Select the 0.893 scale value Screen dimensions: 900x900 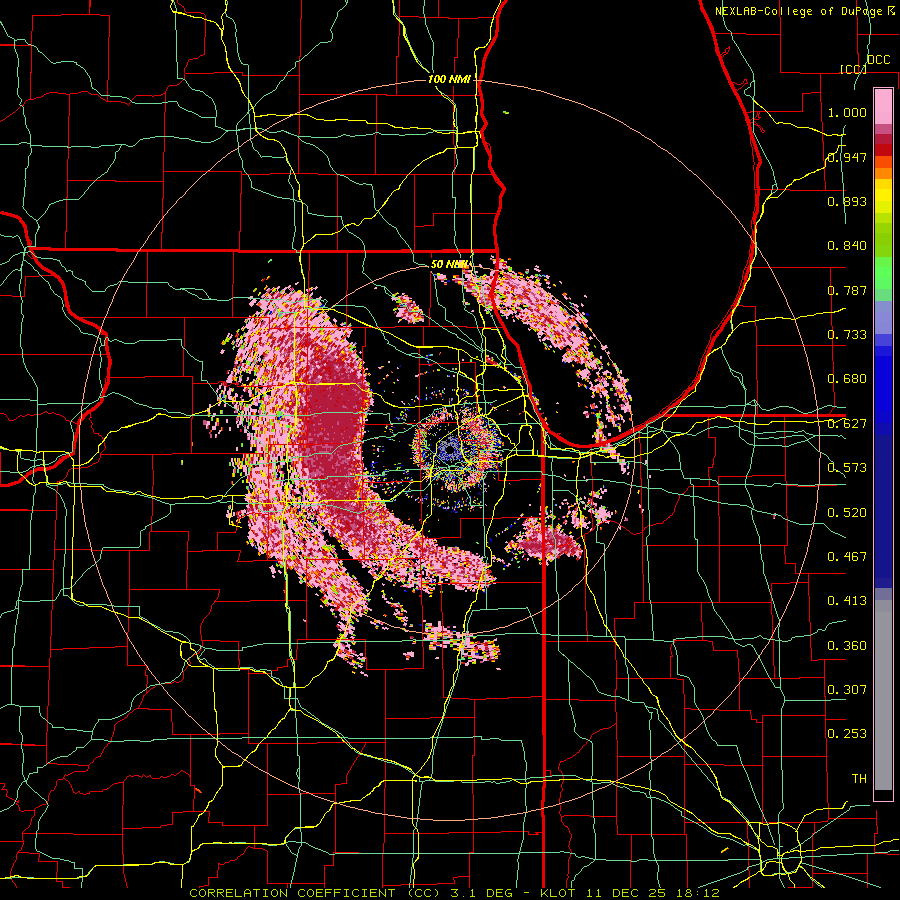click(847, 201)
